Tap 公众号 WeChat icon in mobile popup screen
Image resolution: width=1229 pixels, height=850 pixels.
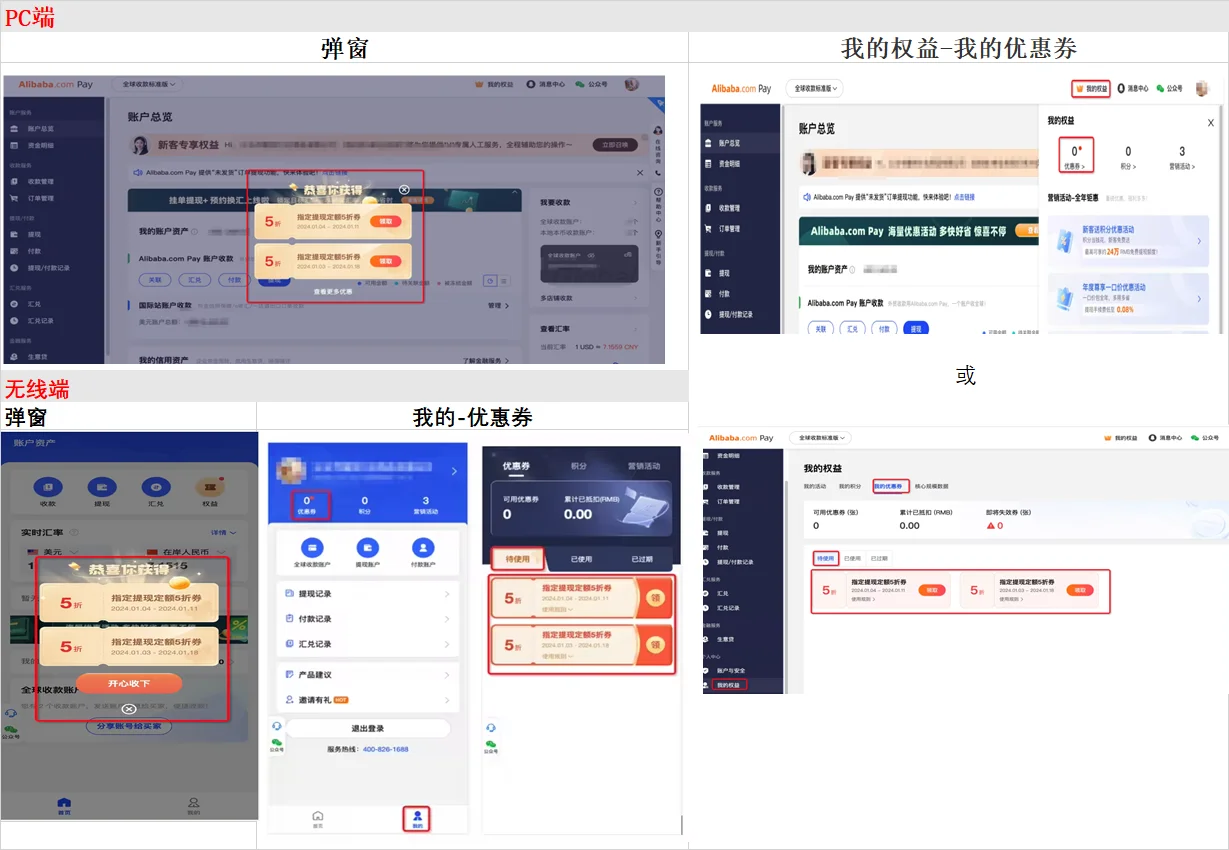tap(10, 732)
